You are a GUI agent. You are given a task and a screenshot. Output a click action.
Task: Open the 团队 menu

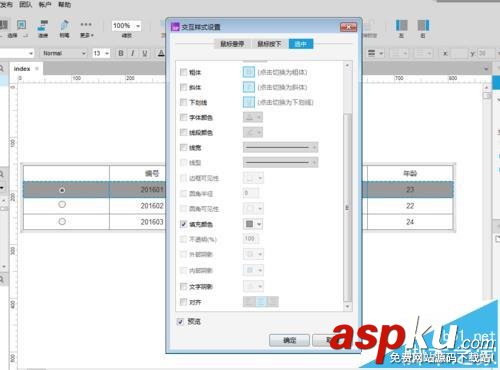coord(26,4)
